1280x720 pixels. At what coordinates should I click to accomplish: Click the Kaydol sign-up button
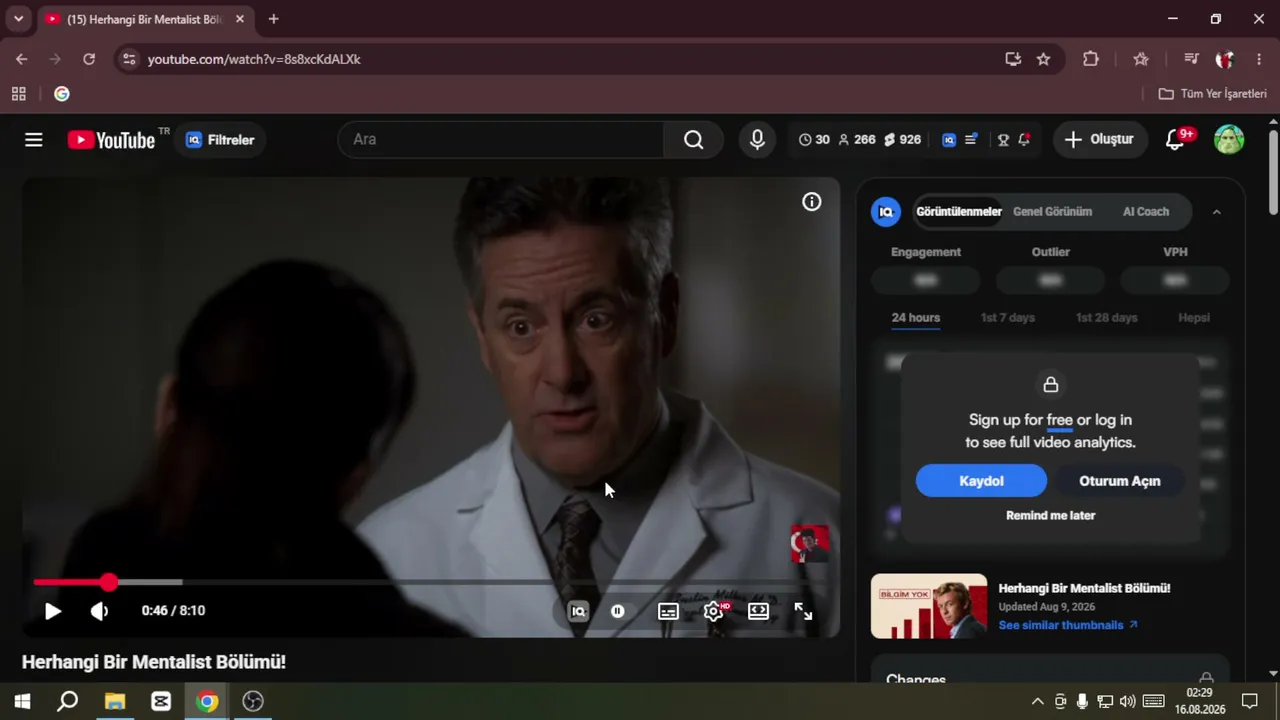[x=981, y=481]
